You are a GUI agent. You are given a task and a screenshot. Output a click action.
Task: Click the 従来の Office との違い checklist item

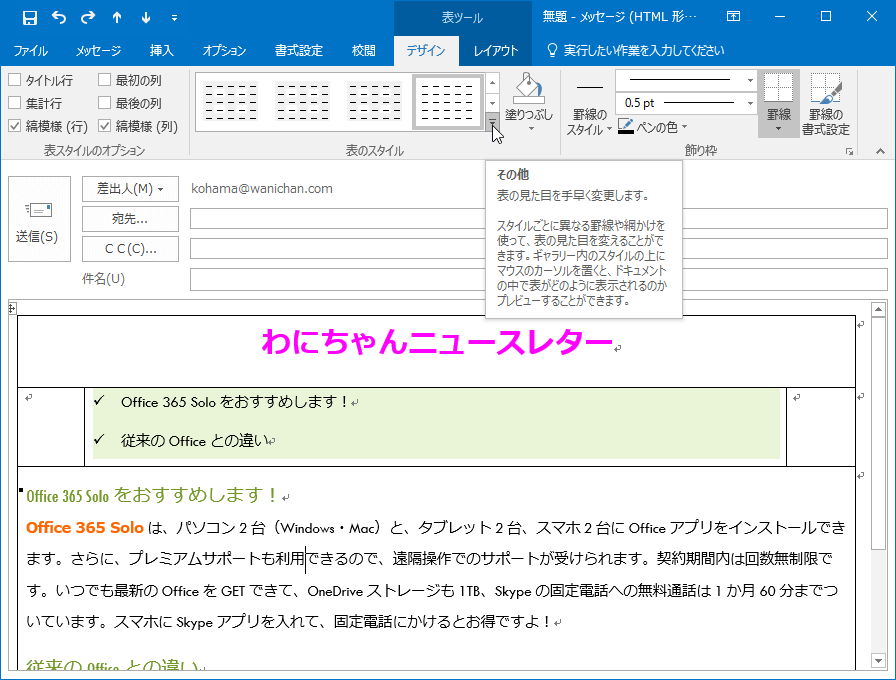coord(195,441)
